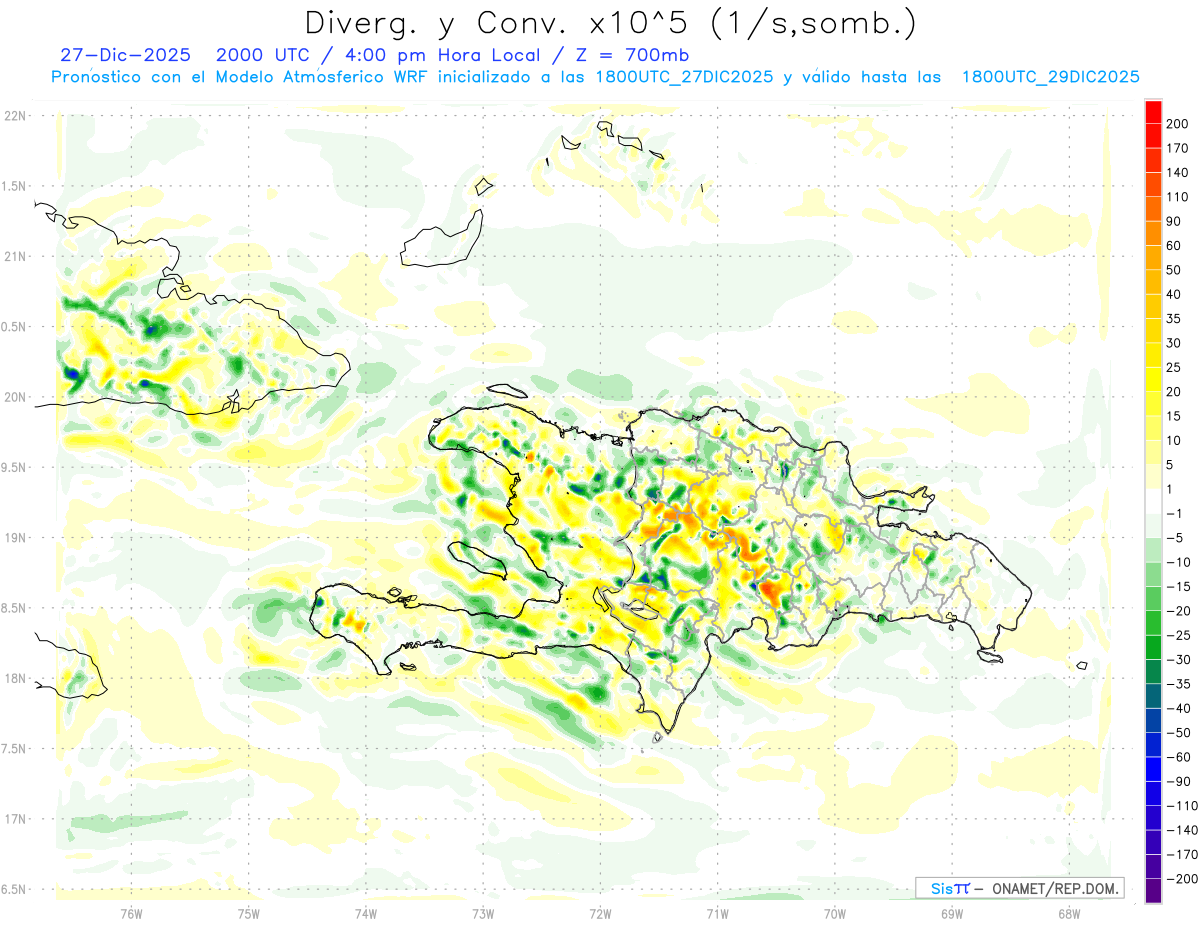Click the positive colorbar label '15'
Image resolution: width=1200 pixels, height=927 pixels.
pos(1175,416)
